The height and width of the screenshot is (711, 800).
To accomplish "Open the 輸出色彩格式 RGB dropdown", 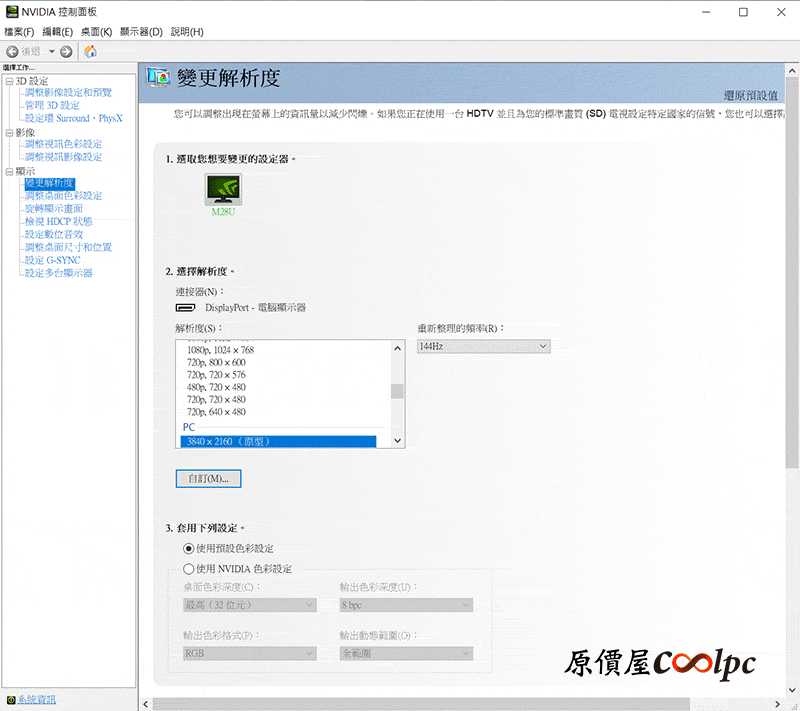I will (249, 653).
